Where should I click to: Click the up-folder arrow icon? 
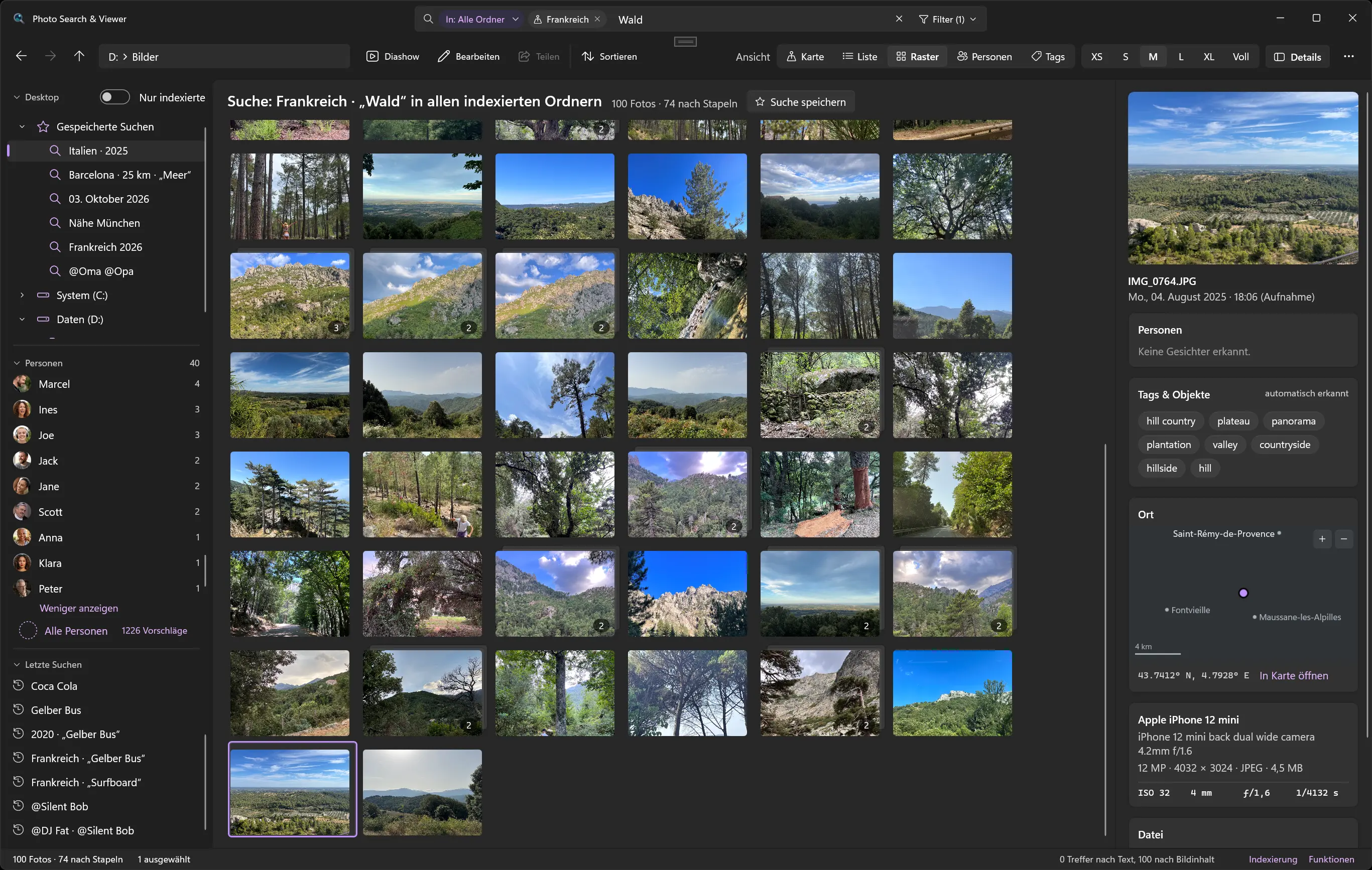coord(79,56)
